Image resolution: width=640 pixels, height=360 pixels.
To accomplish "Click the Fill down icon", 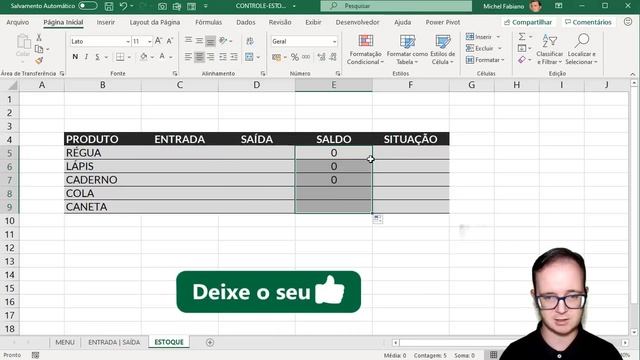I will (x=522, y=48).
